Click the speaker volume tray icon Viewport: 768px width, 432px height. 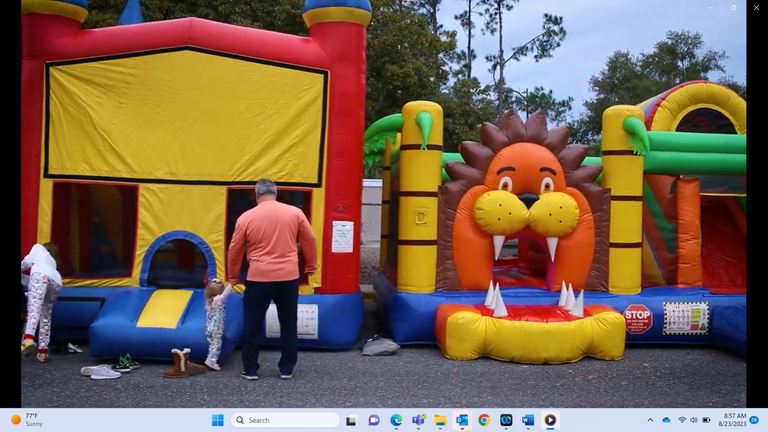pyautogui.click(x=694, y=420)
